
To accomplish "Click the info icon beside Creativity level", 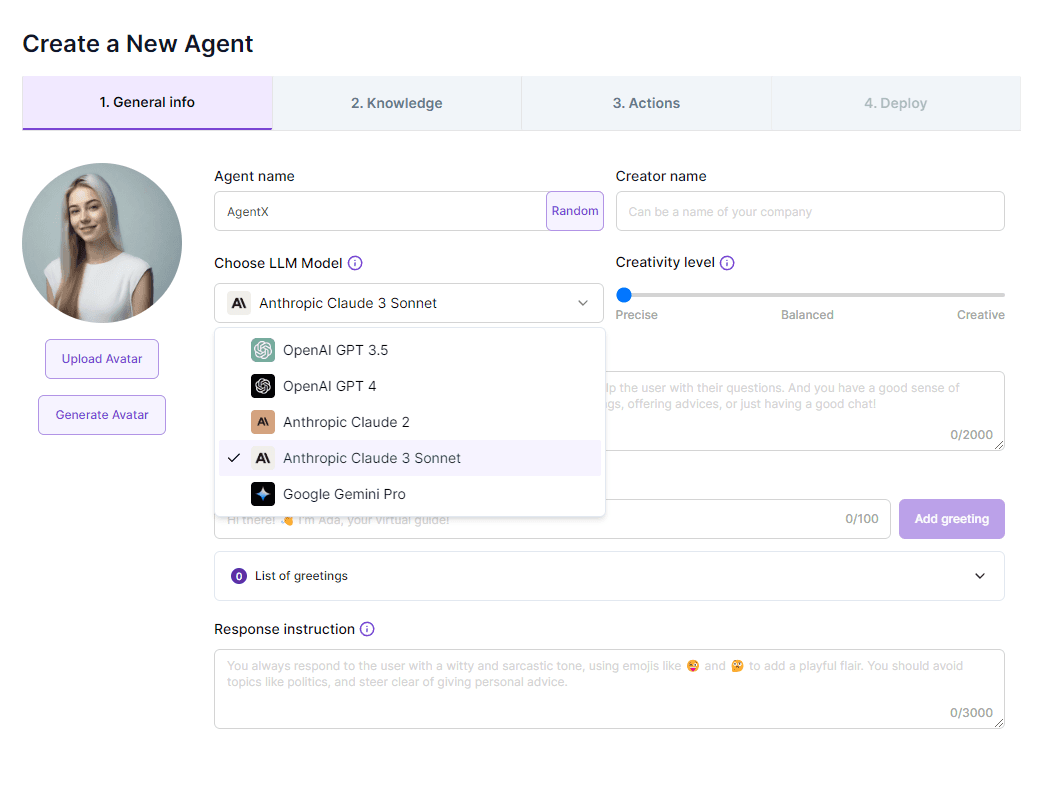I will [727, 263].
